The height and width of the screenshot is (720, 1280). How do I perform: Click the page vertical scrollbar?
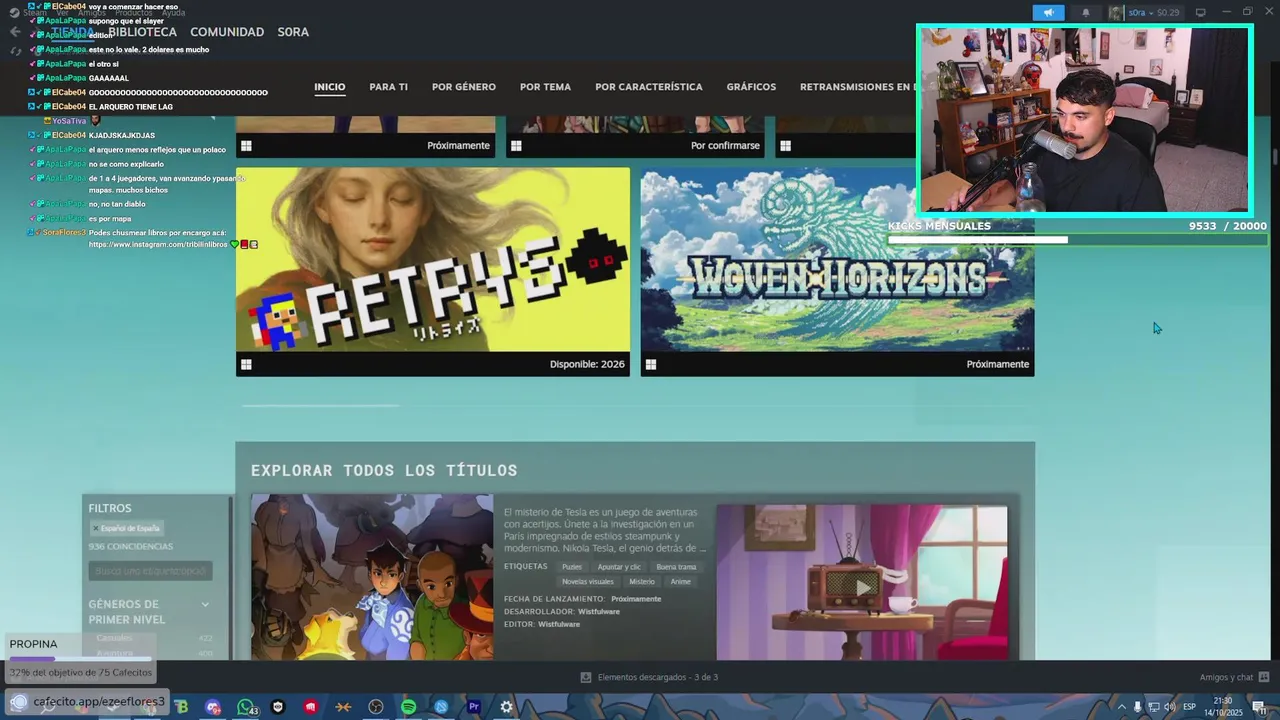(1275, 157)
